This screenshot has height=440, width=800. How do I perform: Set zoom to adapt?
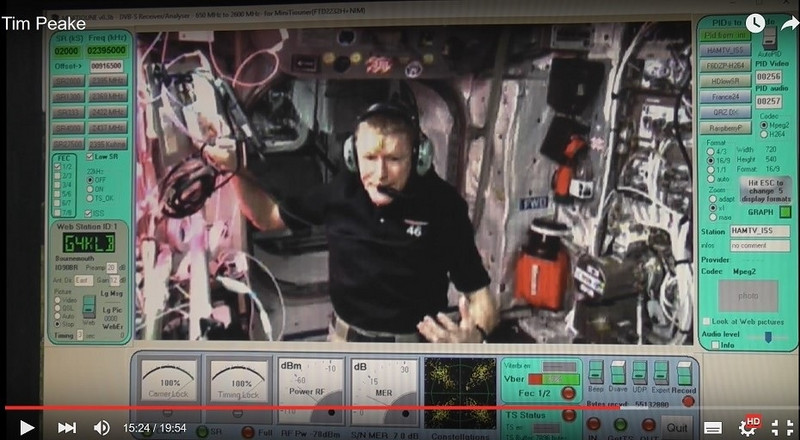tap(713, 199)
